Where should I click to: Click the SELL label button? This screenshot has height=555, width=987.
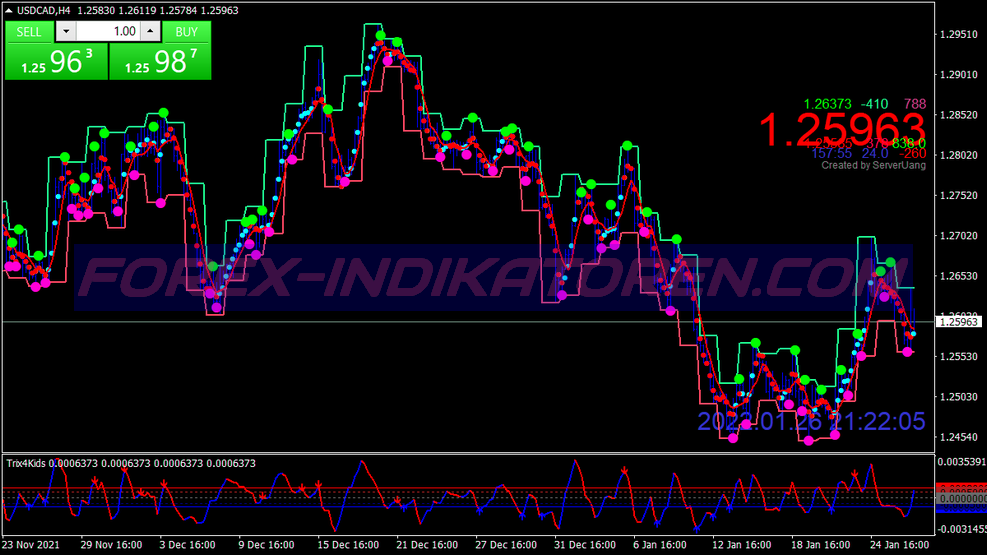[29, 31]
